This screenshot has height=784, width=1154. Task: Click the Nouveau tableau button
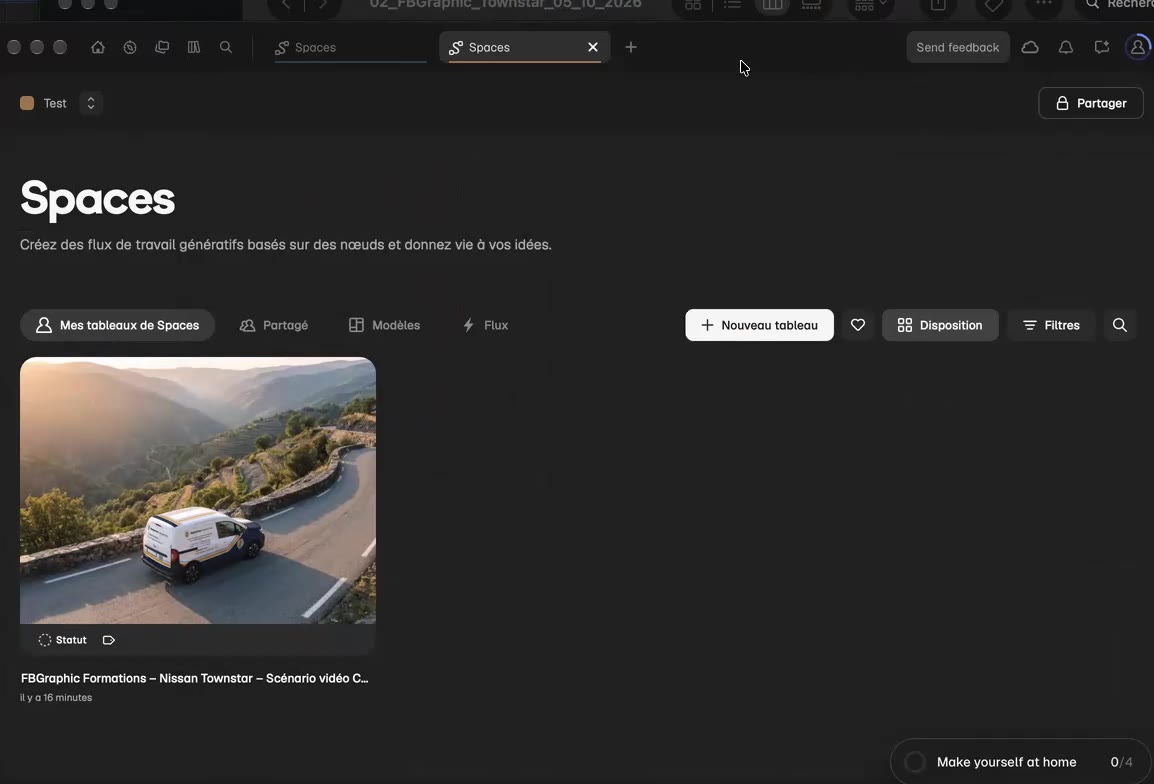(759, 325)
